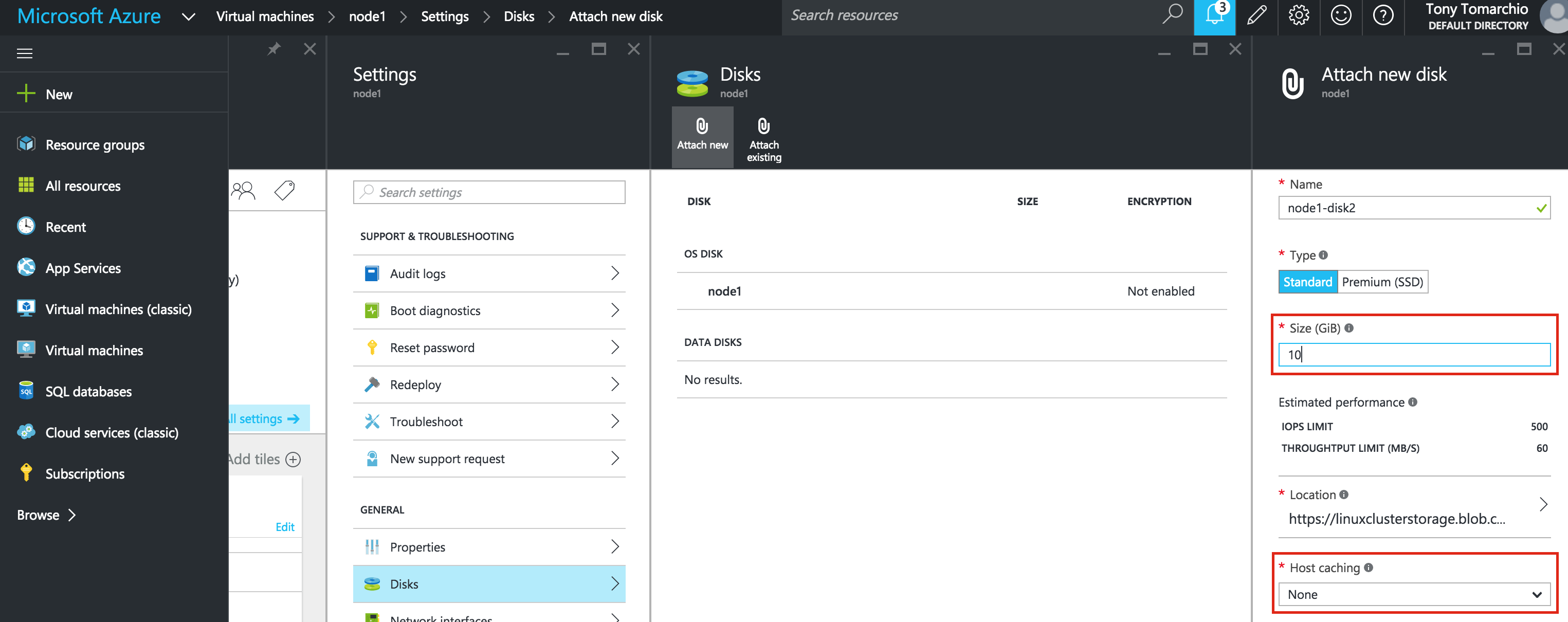This screenshot has height=622, width=1568.
Task: Open Boot diagnostics setting
Action: pyautogui.click(x=489, y=310)
